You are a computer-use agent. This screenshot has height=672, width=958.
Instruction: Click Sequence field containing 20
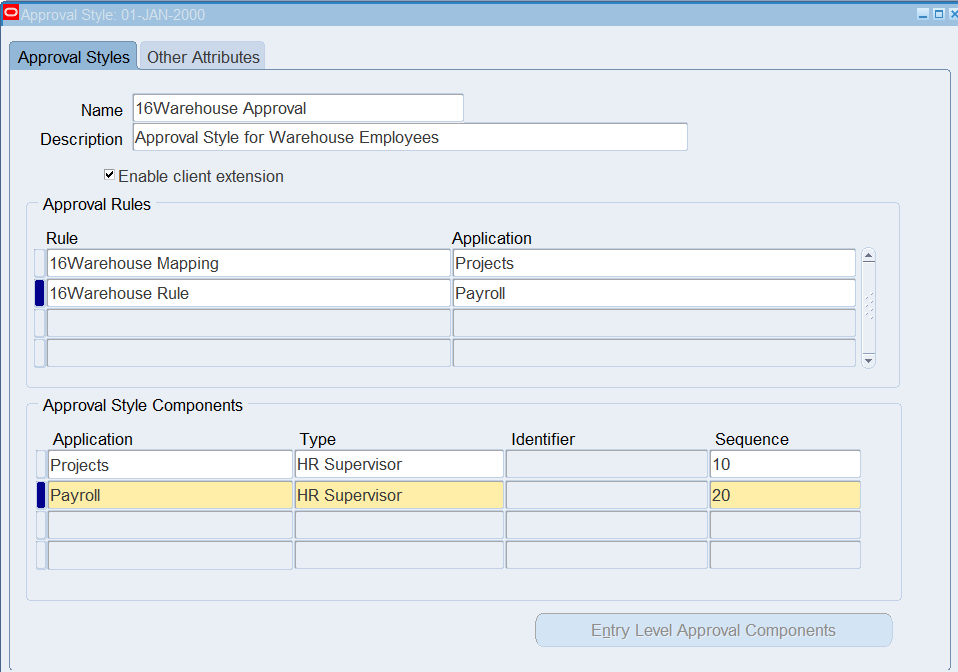point(784,495)
